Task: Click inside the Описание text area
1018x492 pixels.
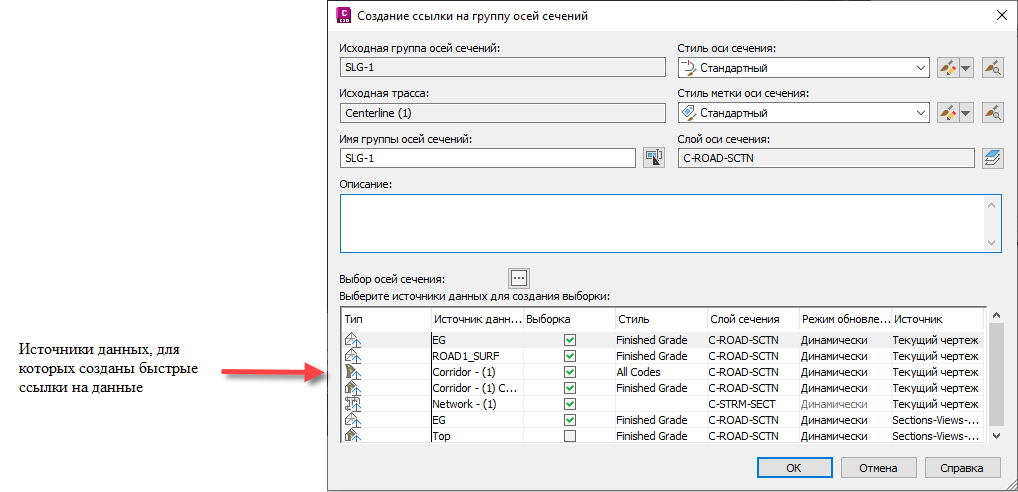Action: pyautogui.click(x=662, y=223)
